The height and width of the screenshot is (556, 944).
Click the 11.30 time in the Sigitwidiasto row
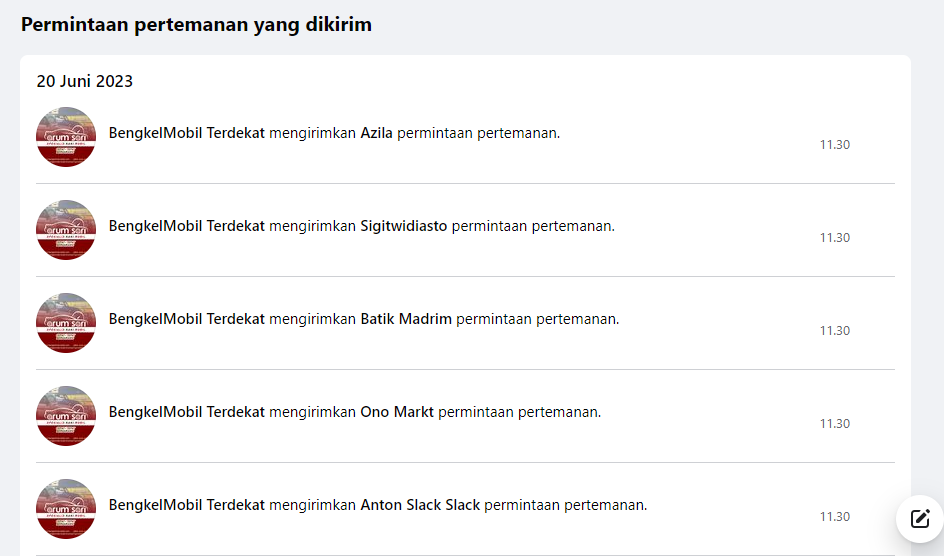point(835,238)
